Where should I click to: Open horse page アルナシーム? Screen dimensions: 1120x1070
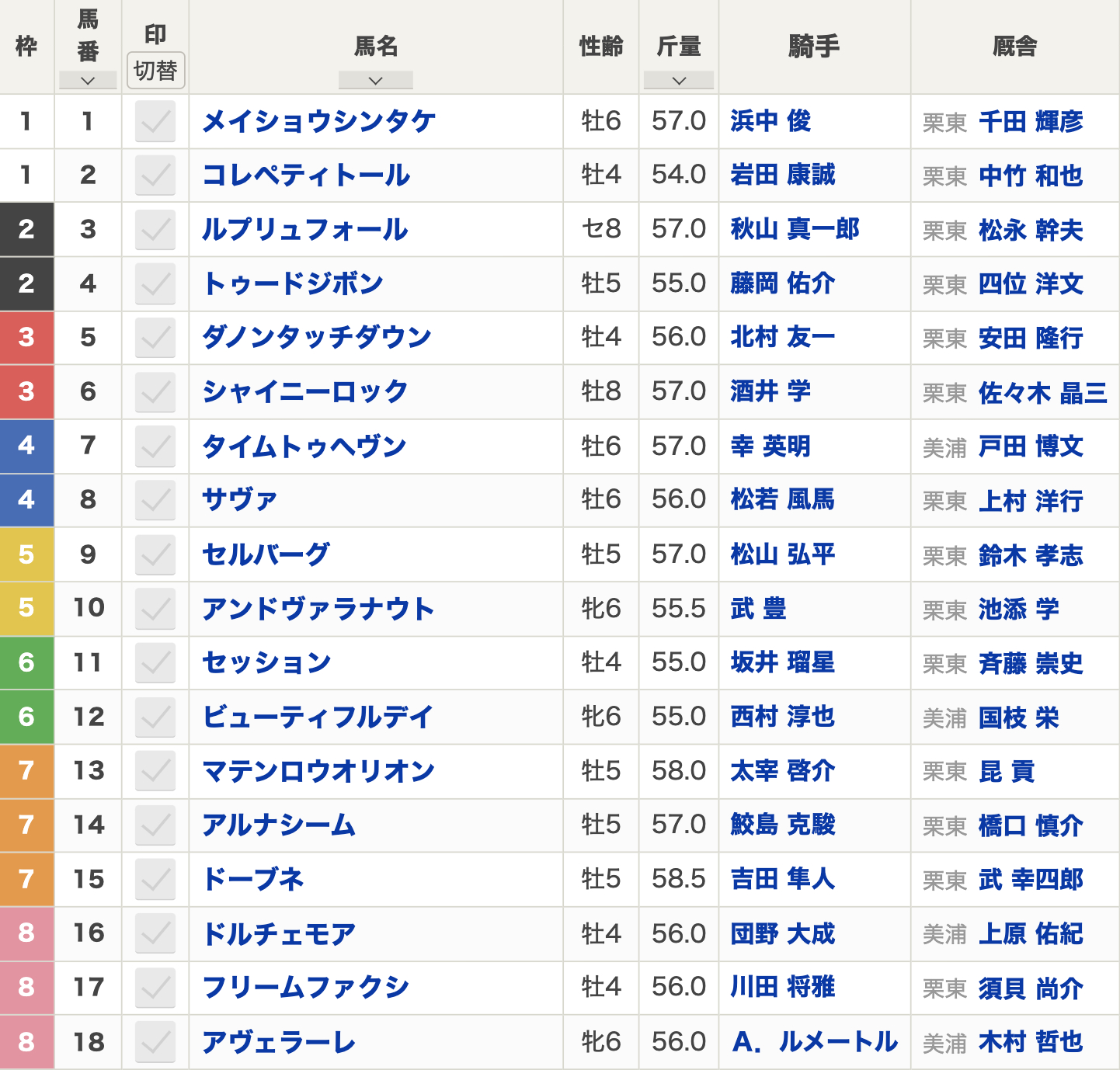click(279, 825)
